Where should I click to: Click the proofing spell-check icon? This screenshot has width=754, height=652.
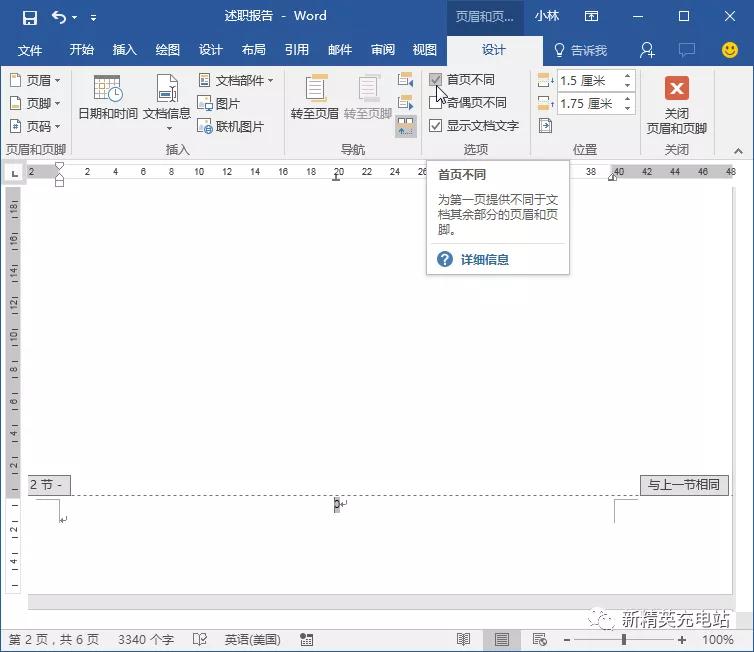click(200, 639)
